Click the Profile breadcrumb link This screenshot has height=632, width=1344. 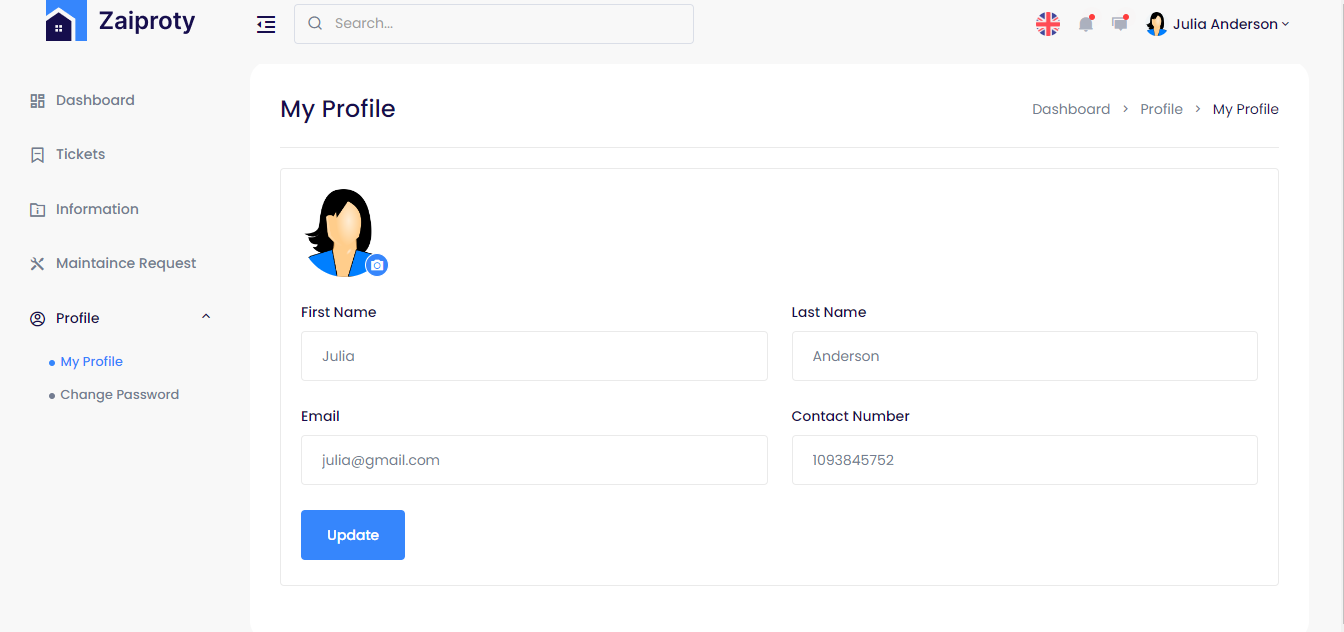point(1161,109)
